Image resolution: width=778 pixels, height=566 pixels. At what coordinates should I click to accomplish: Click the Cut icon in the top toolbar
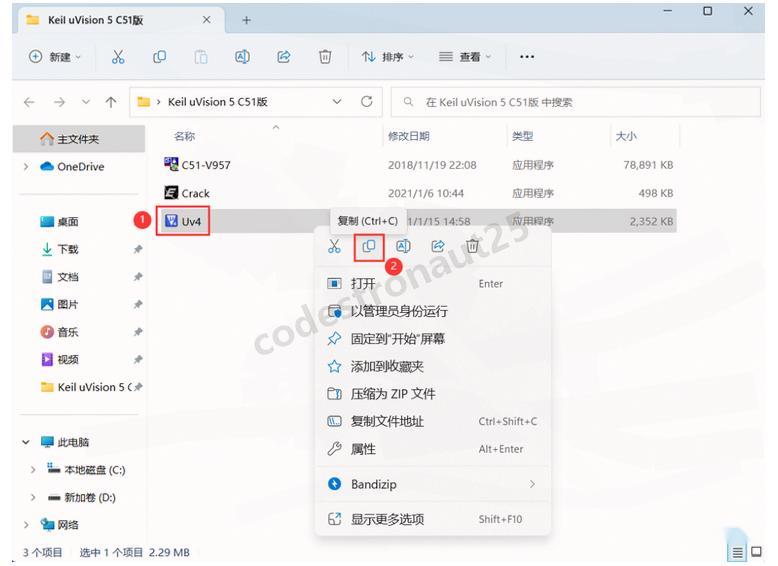click(118, 57)
